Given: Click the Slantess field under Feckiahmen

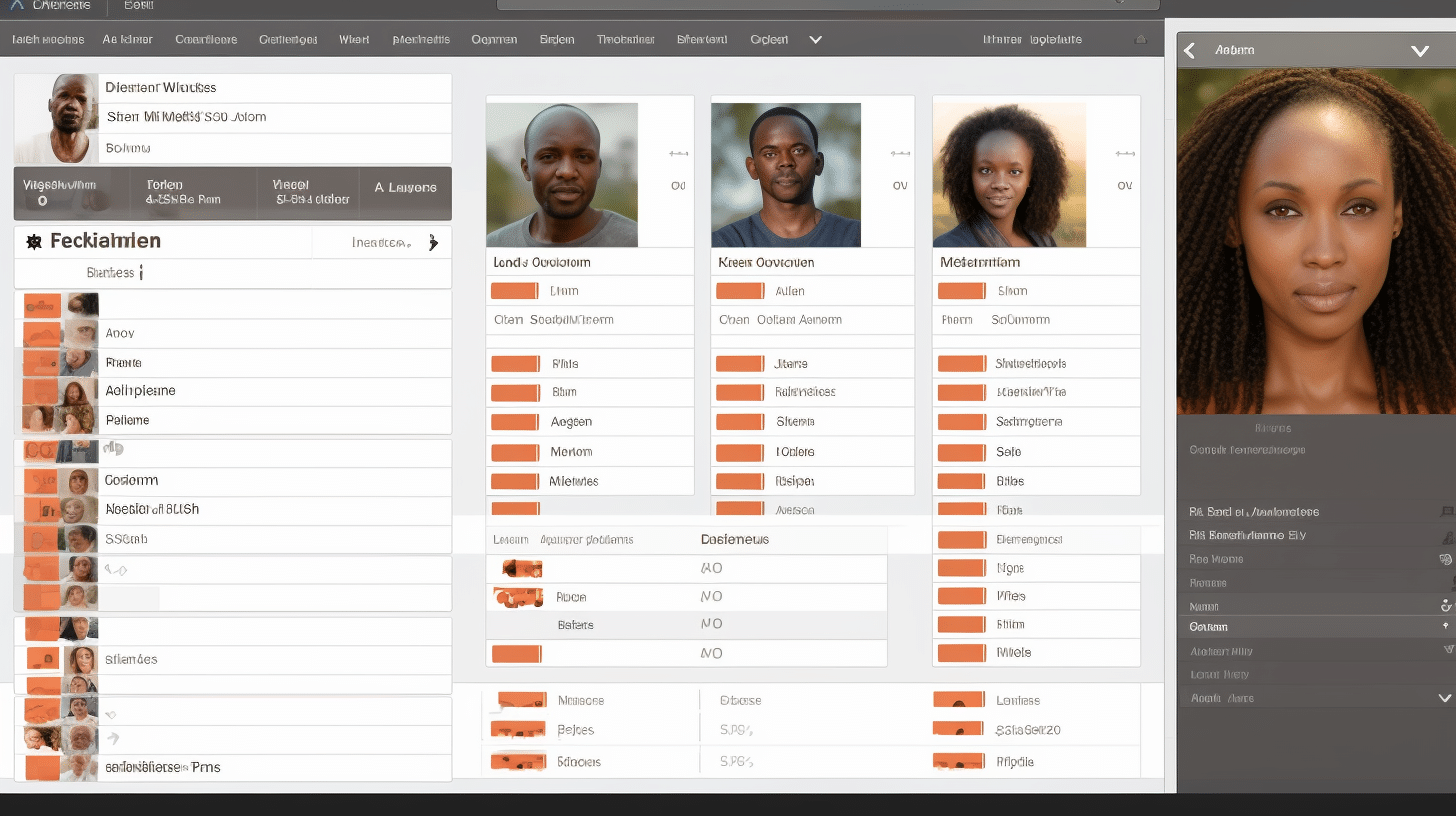Looking at the screenshot, I should point(233,273).
